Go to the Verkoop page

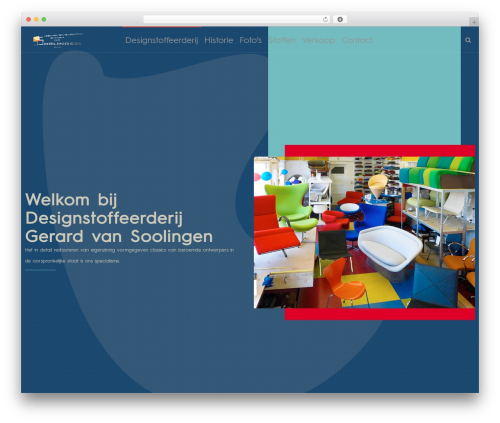[318, 40]
